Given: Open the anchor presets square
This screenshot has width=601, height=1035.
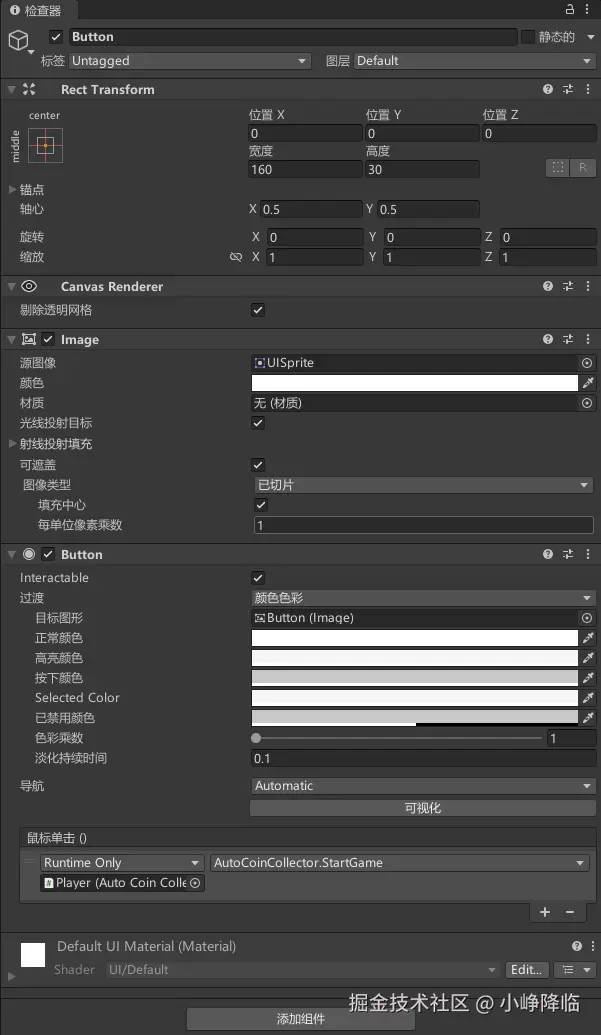Looking at the screenshot, I should pyautogui.click(x=46, y=145).
